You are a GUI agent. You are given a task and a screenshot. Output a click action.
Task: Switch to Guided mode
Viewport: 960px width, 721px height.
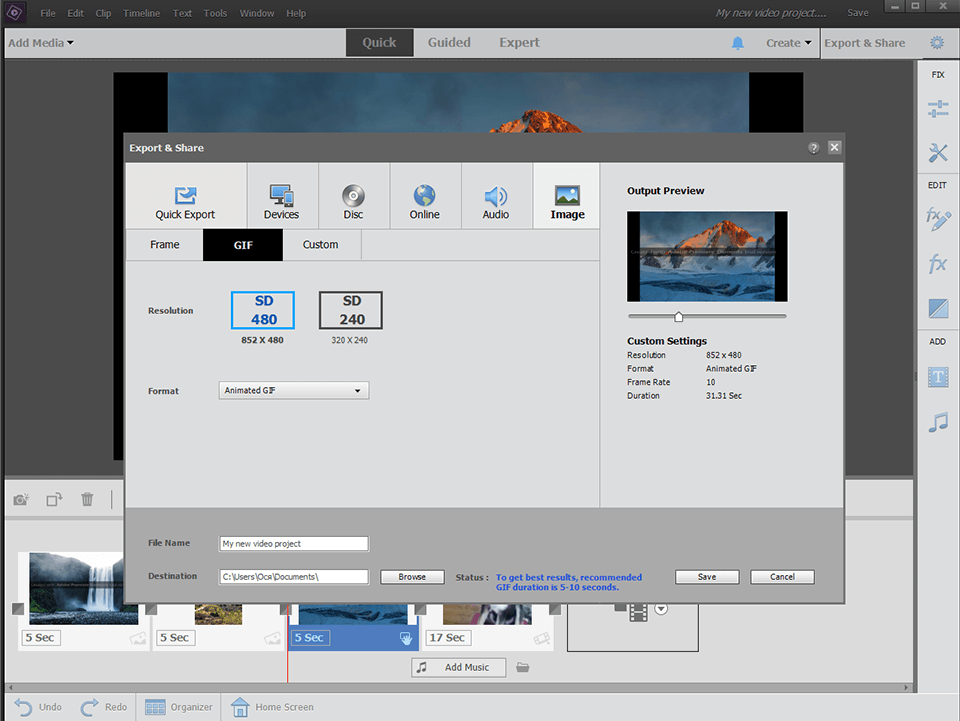pos(449,43)
